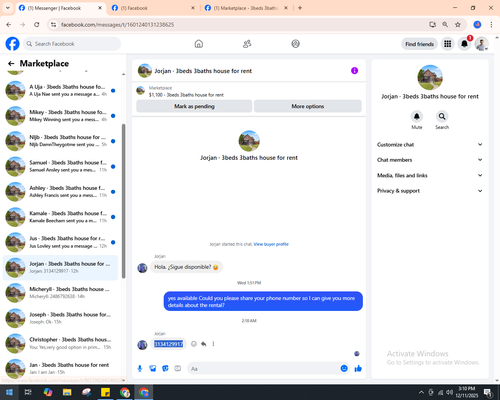Click the Search Facebook field
Screen dimensions: 500x400
[72, 44]
